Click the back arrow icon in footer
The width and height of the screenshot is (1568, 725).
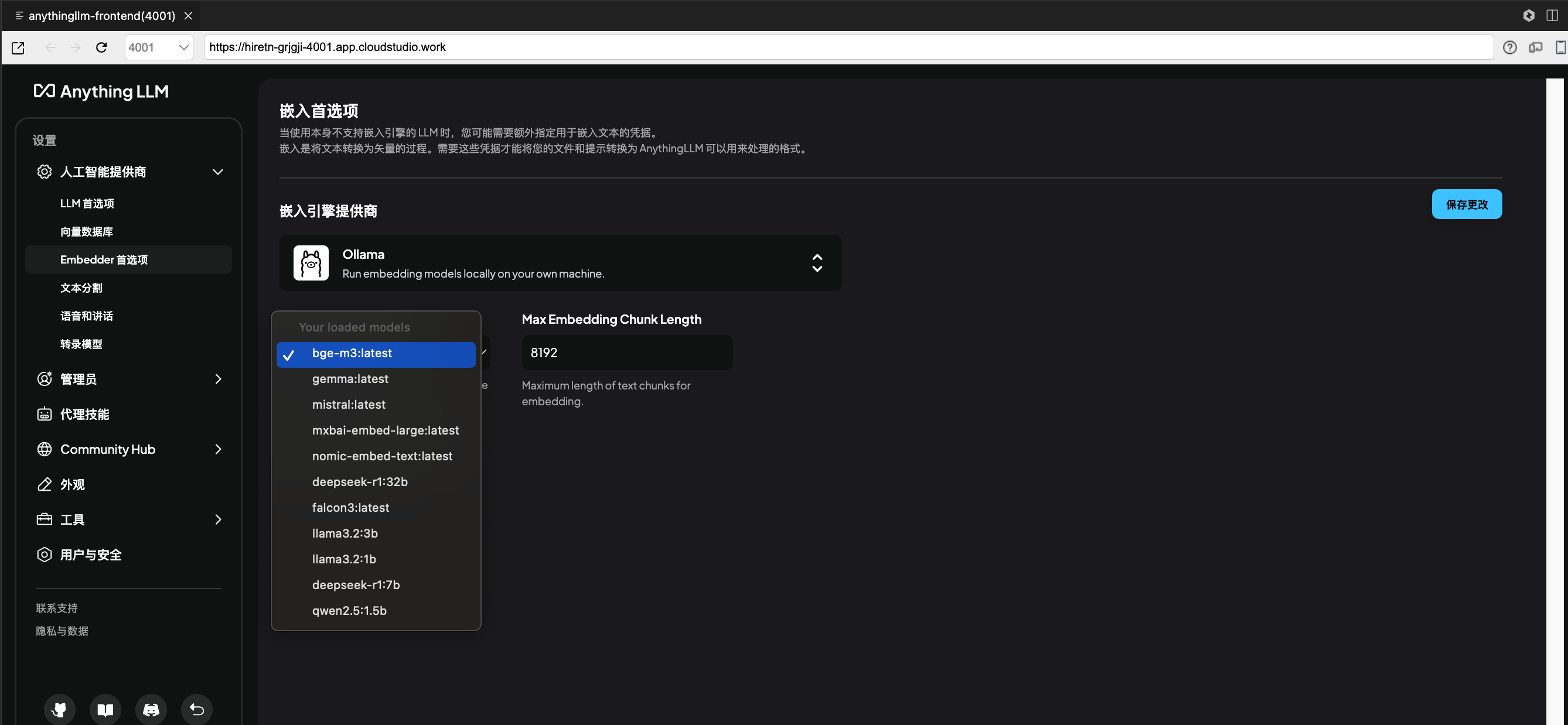[197, 709]
